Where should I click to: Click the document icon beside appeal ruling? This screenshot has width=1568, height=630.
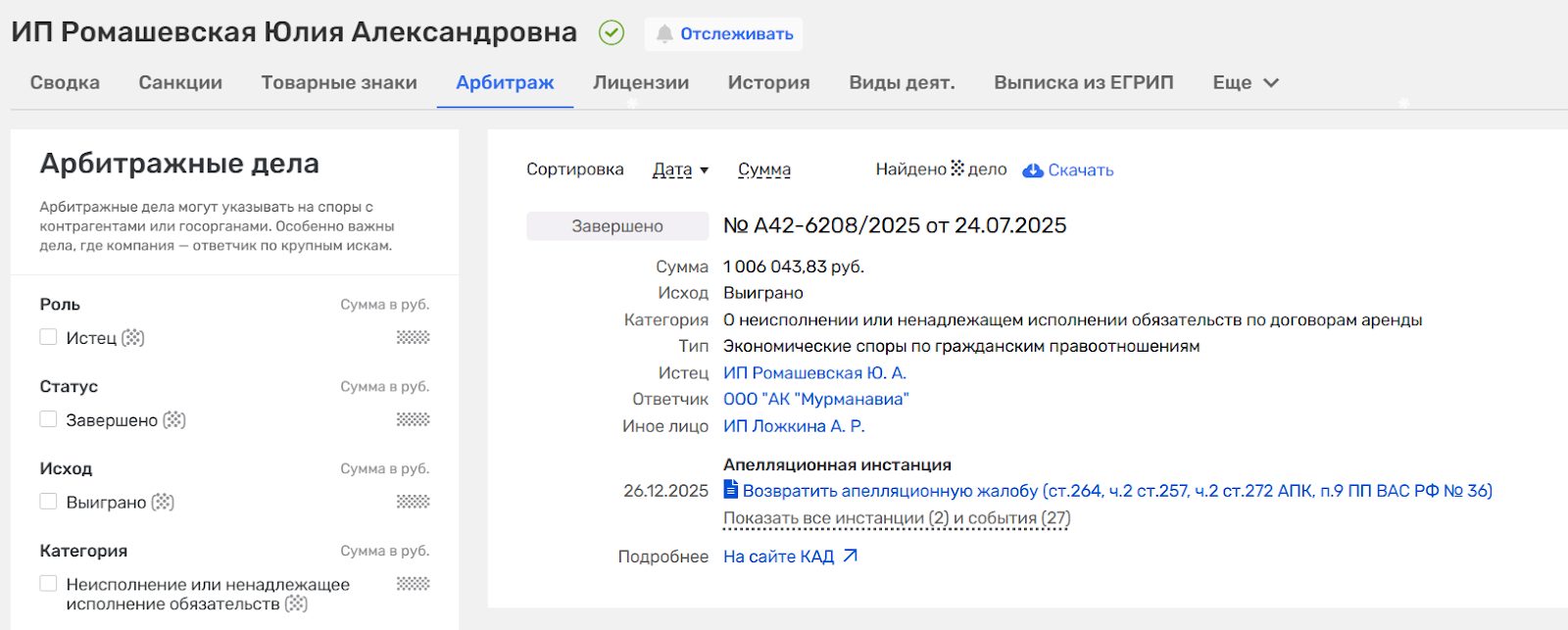tap(730, 490)
